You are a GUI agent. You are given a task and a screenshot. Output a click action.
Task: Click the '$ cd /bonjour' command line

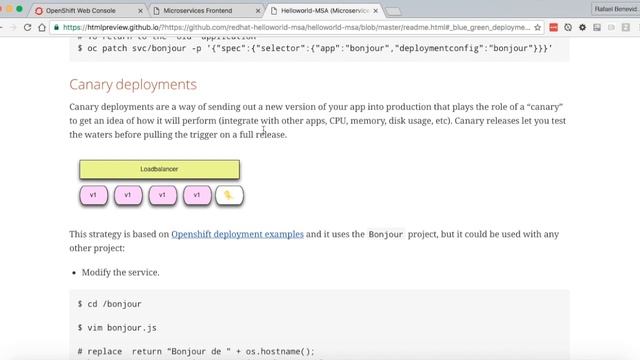109,304
